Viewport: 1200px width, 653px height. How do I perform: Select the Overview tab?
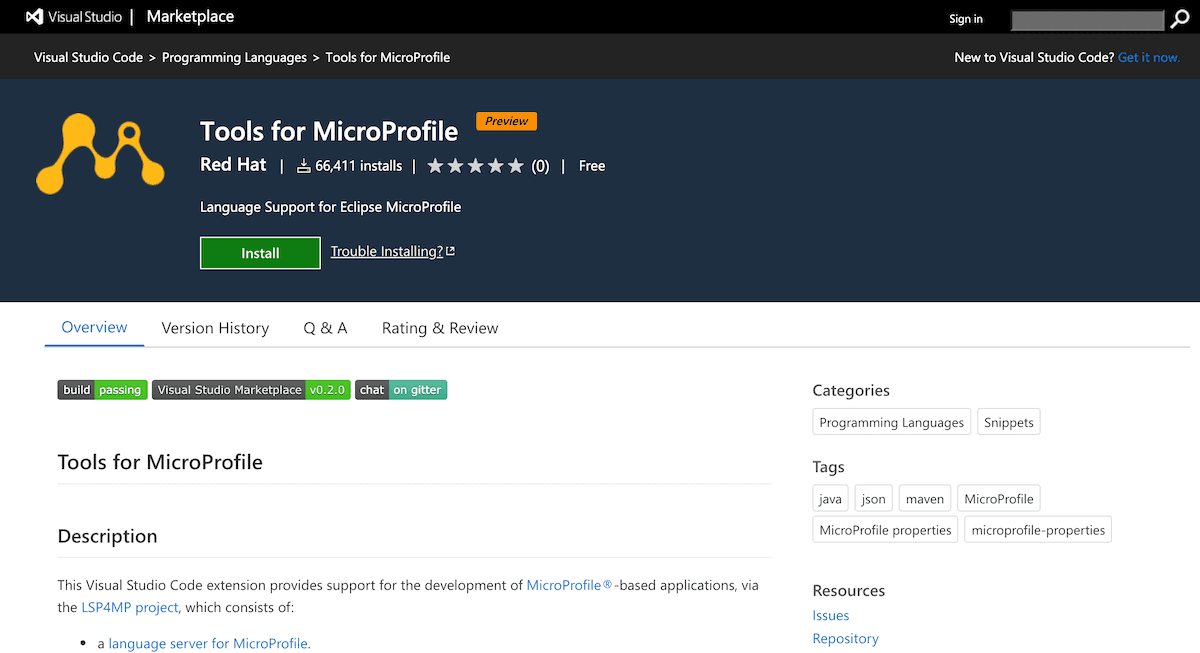(x=95, y=327)
